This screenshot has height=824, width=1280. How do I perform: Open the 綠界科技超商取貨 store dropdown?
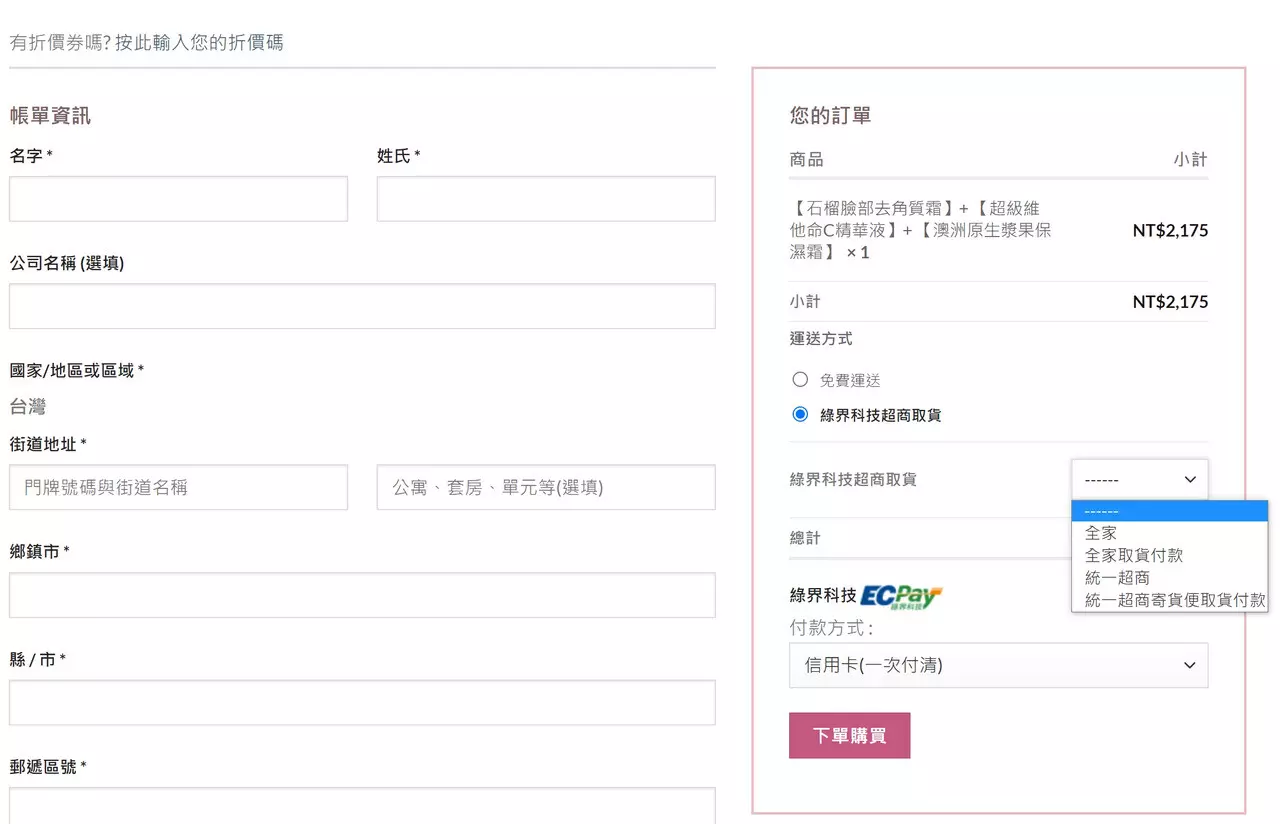tap(1139, 479)
